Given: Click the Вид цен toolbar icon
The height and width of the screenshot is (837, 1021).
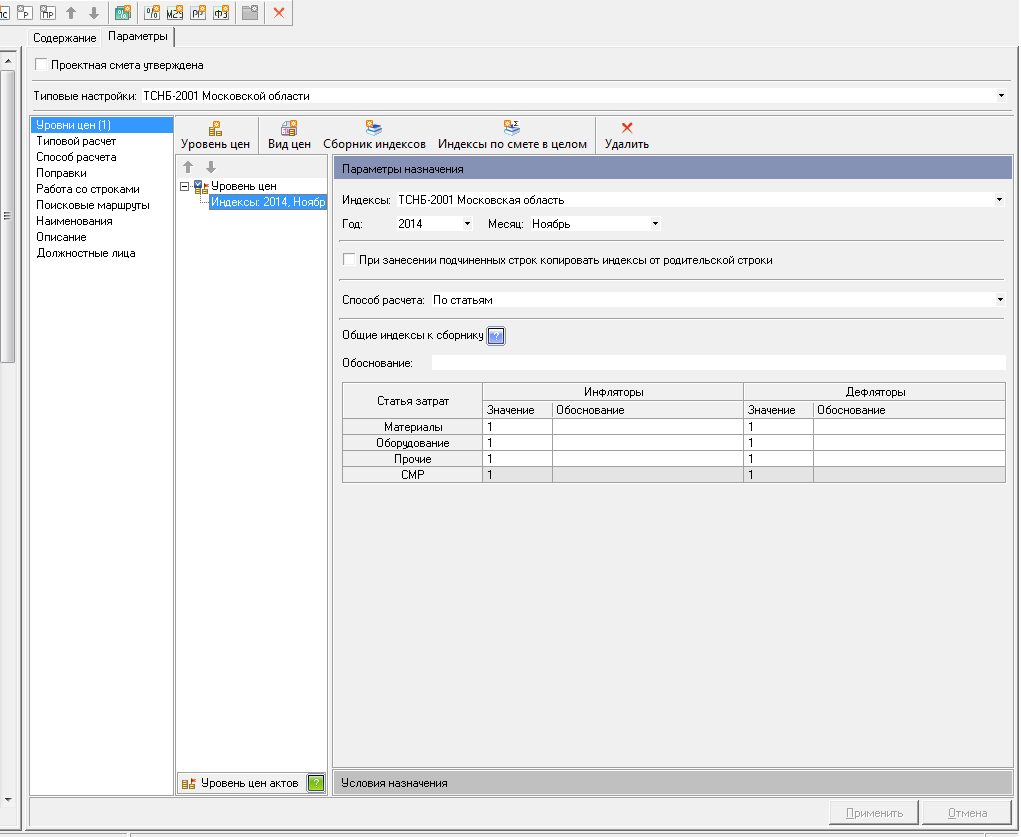Looking at the screenshot, I should 289,128.
